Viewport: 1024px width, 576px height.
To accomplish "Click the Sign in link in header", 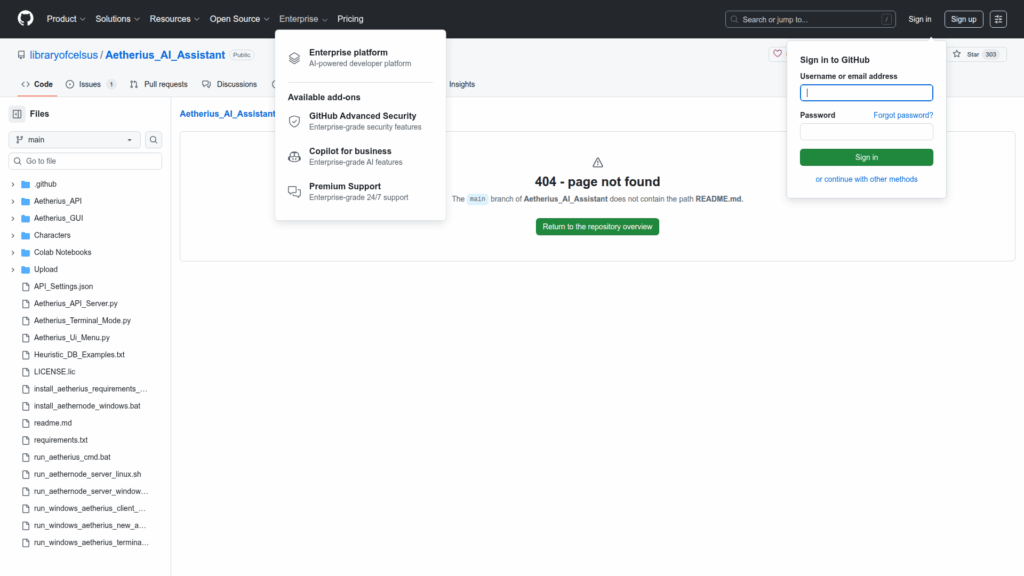I will (920, 19).
